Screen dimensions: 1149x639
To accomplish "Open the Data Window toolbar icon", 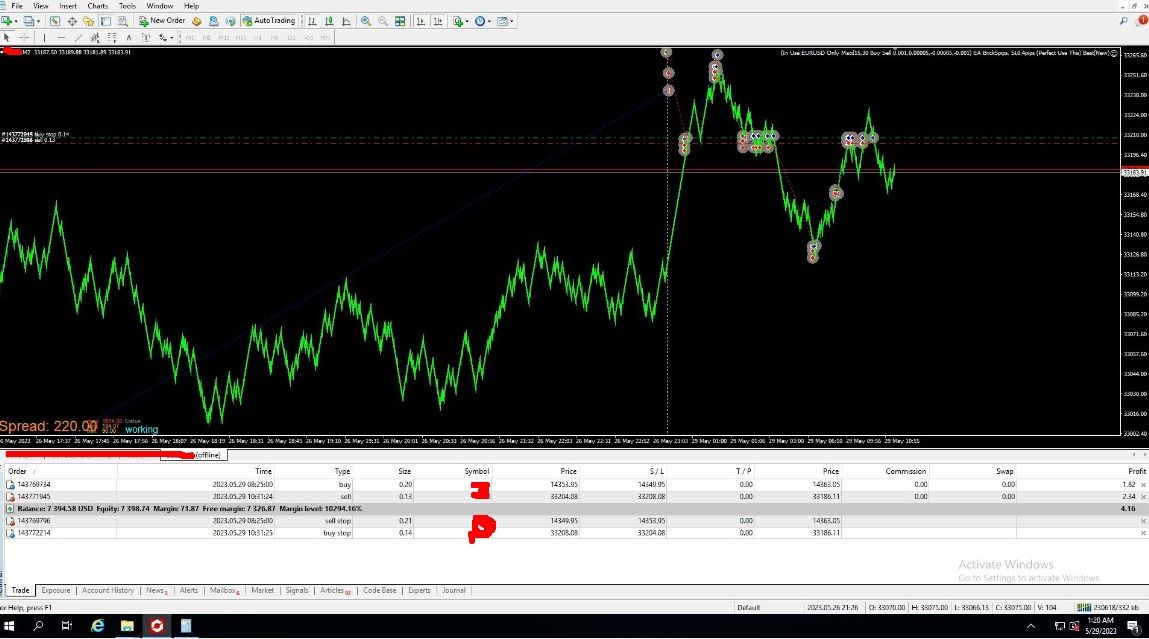I will point(72,21).
